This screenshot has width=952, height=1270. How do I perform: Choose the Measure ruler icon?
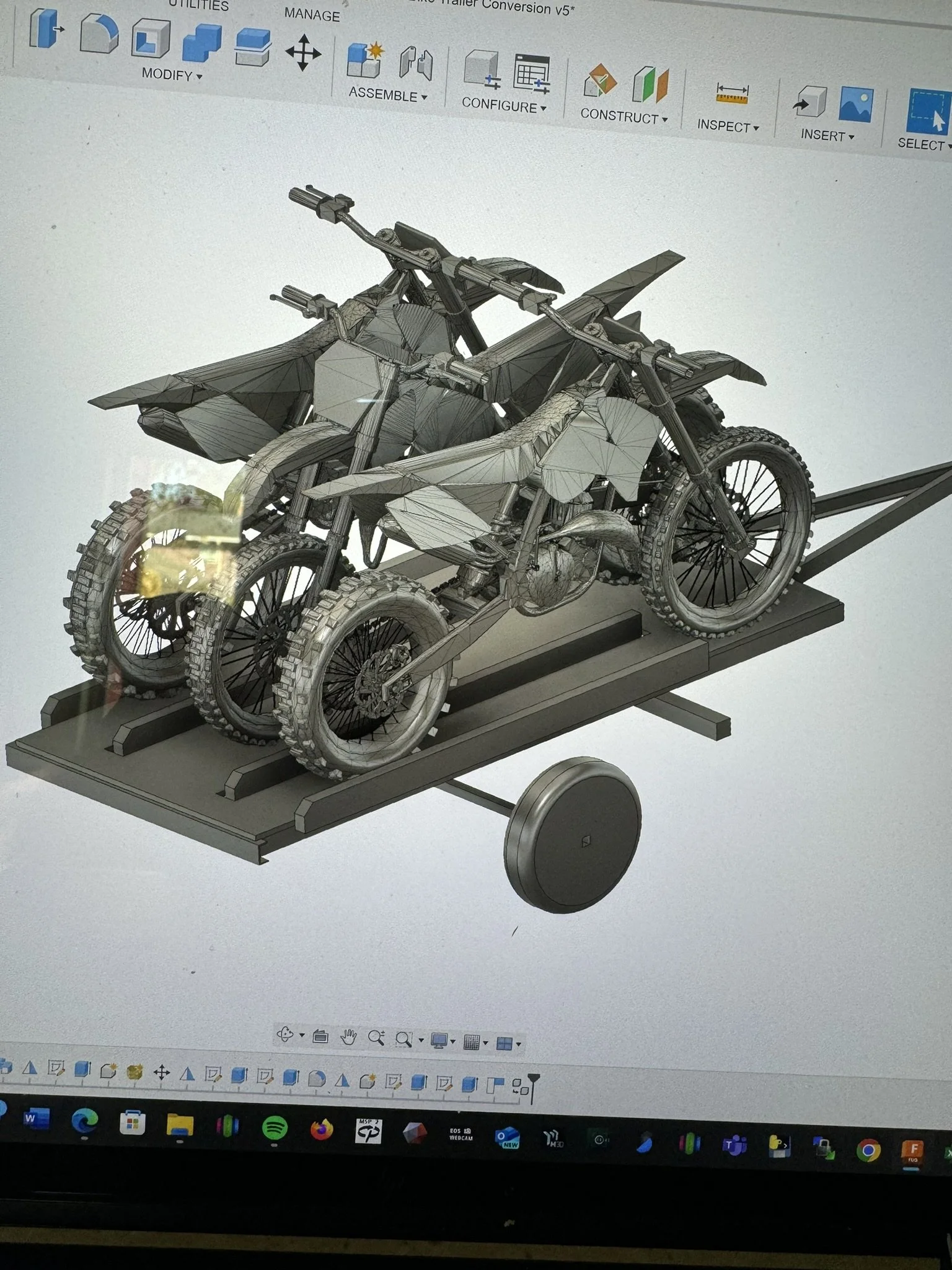(x=732, y=94)
